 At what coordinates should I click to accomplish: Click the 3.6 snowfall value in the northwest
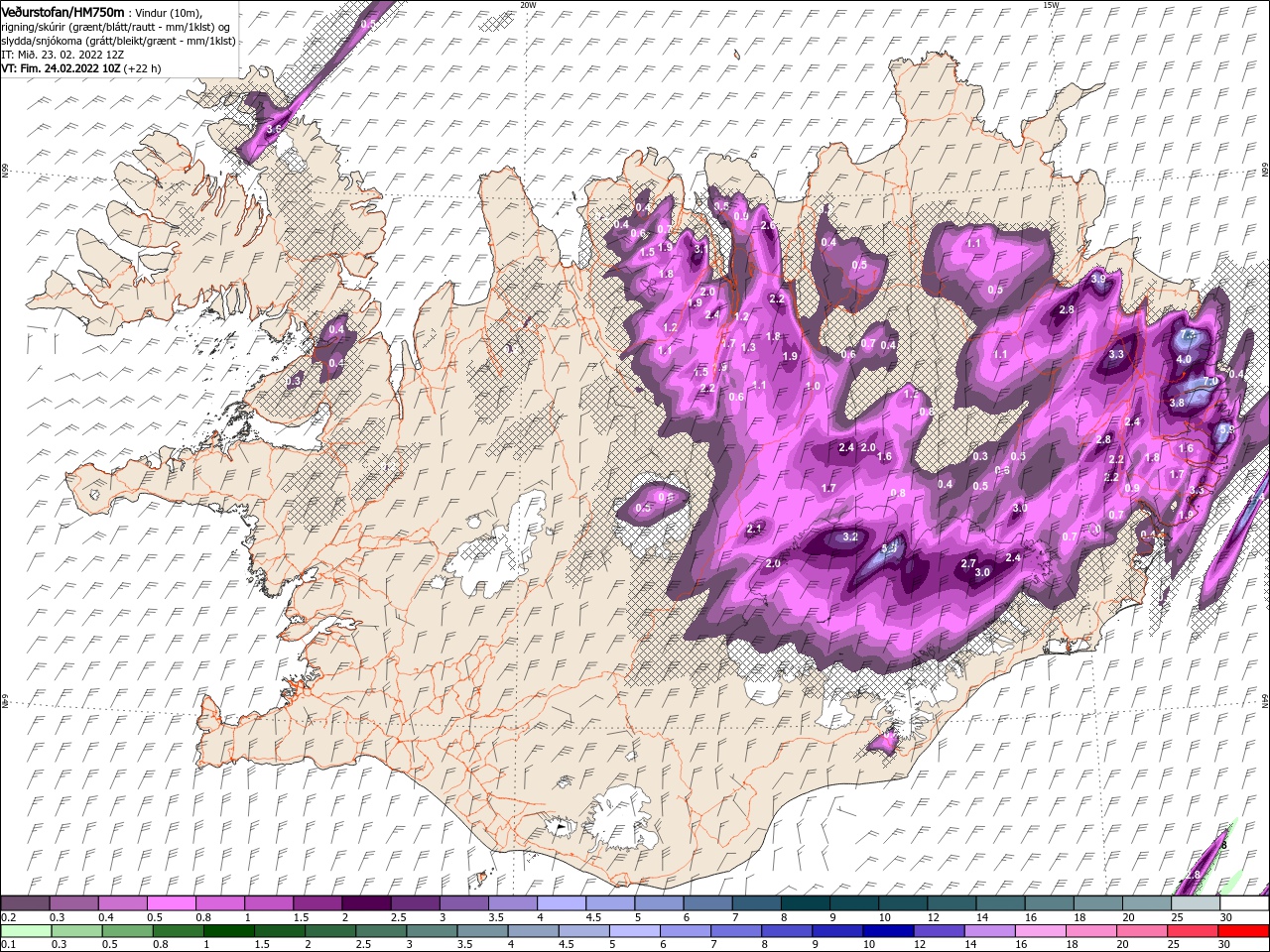pos(275,129)
